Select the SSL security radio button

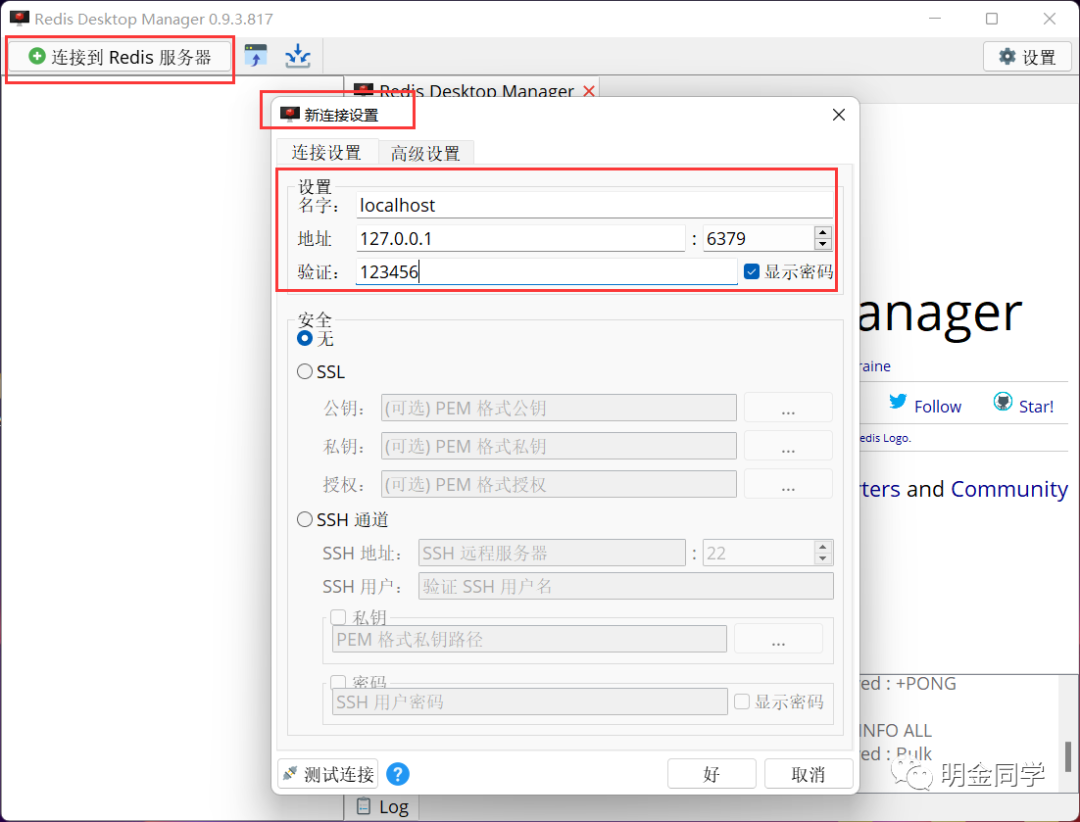303,371
